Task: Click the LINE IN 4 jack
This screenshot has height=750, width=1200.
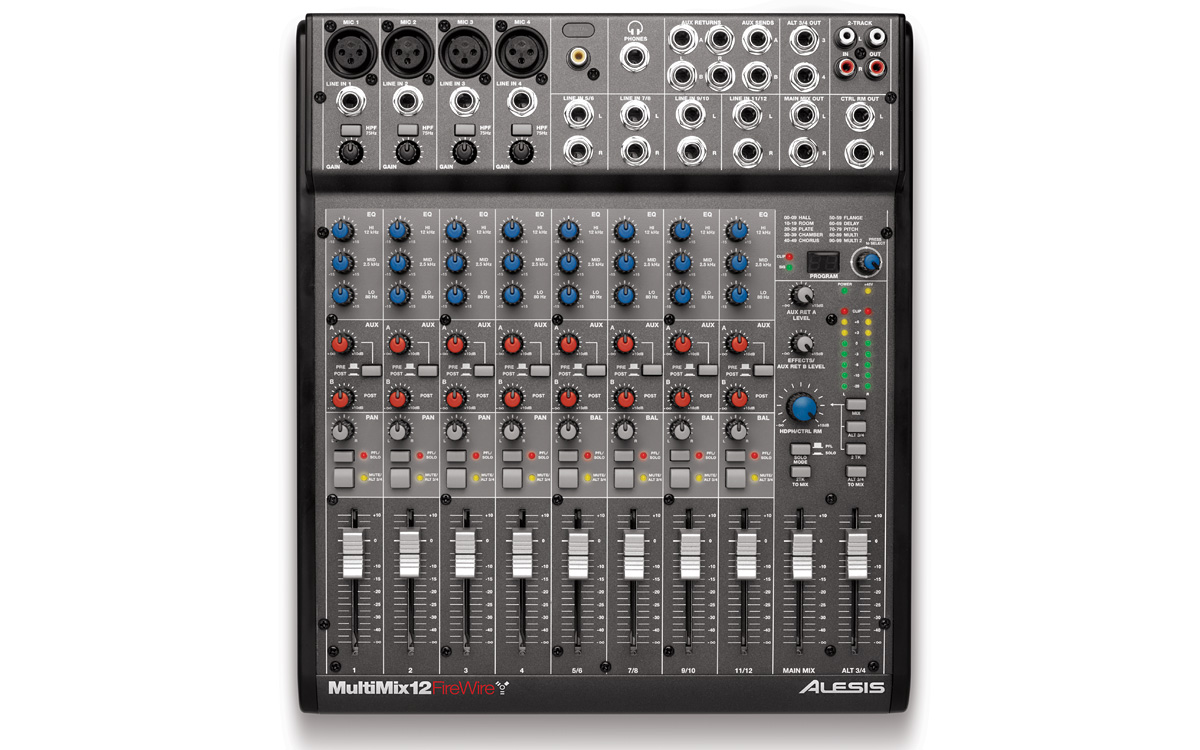Action: [x=520, y=101]
